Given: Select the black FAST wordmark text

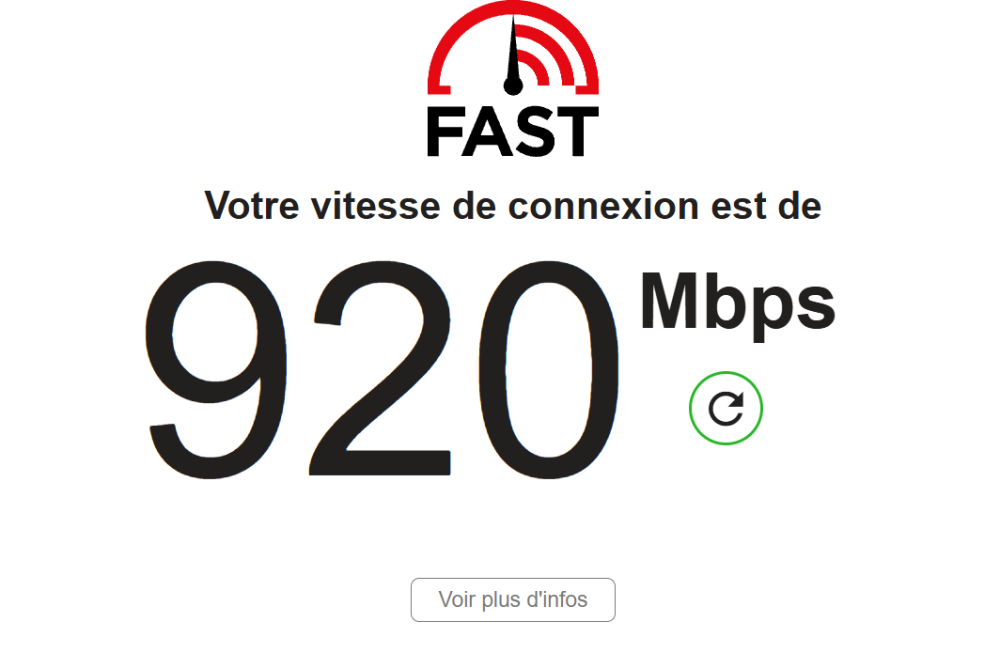Looking at the screenshot, I should pyautogui.click(x=513, y=131).
